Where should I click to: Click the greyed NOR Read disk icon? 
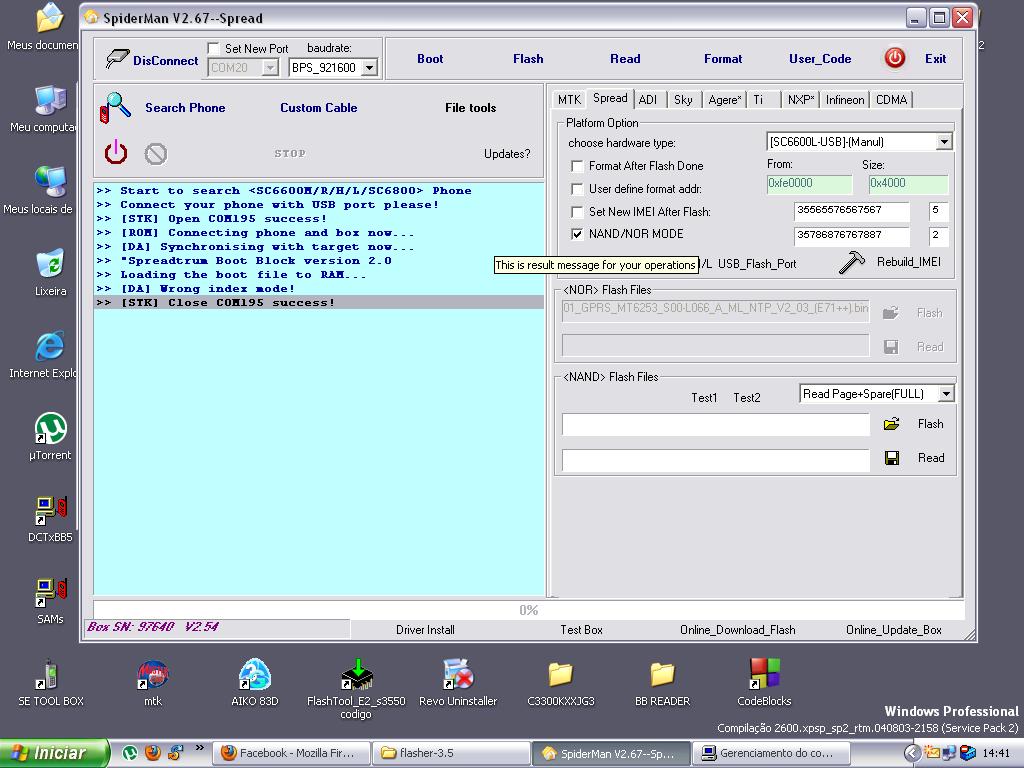point(891,347)
